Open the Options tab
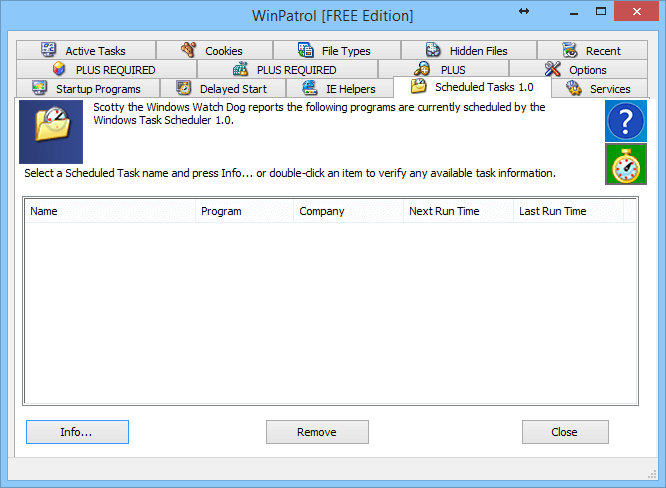The height and width of the screenshot is (488, 666). tap(579, 69)
